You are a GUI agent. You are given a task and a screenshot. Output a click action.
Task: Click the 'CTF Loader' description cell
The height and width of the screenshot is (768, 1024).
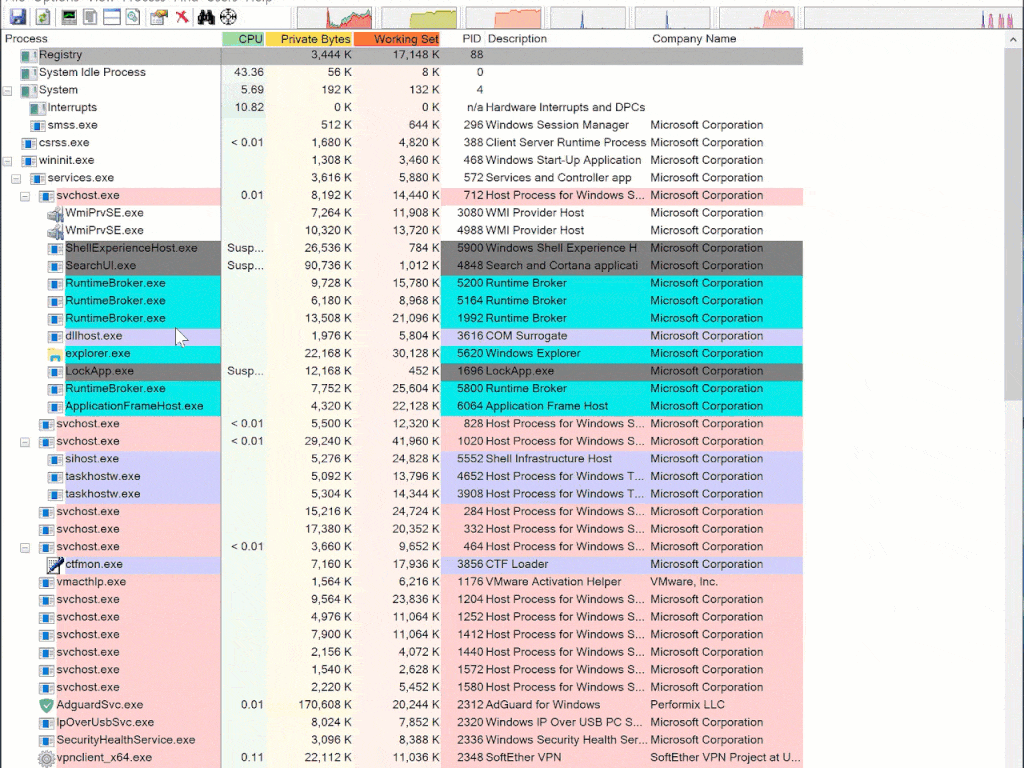click(517, 564)
